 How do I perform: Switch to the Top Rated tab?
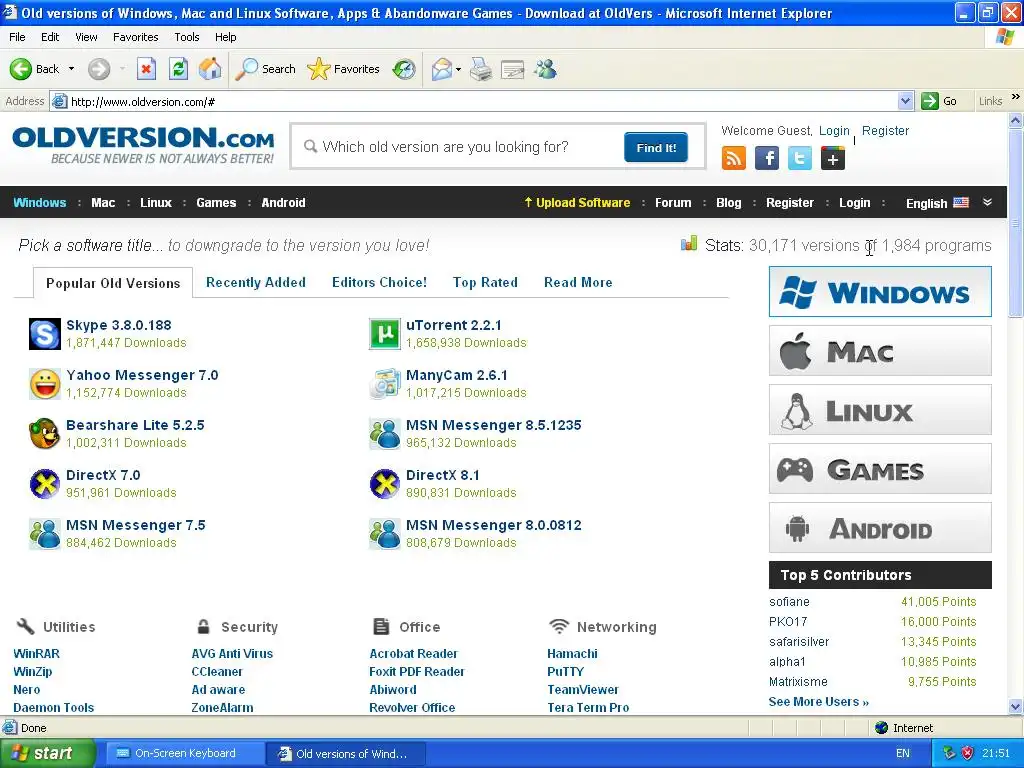(485, 282)
